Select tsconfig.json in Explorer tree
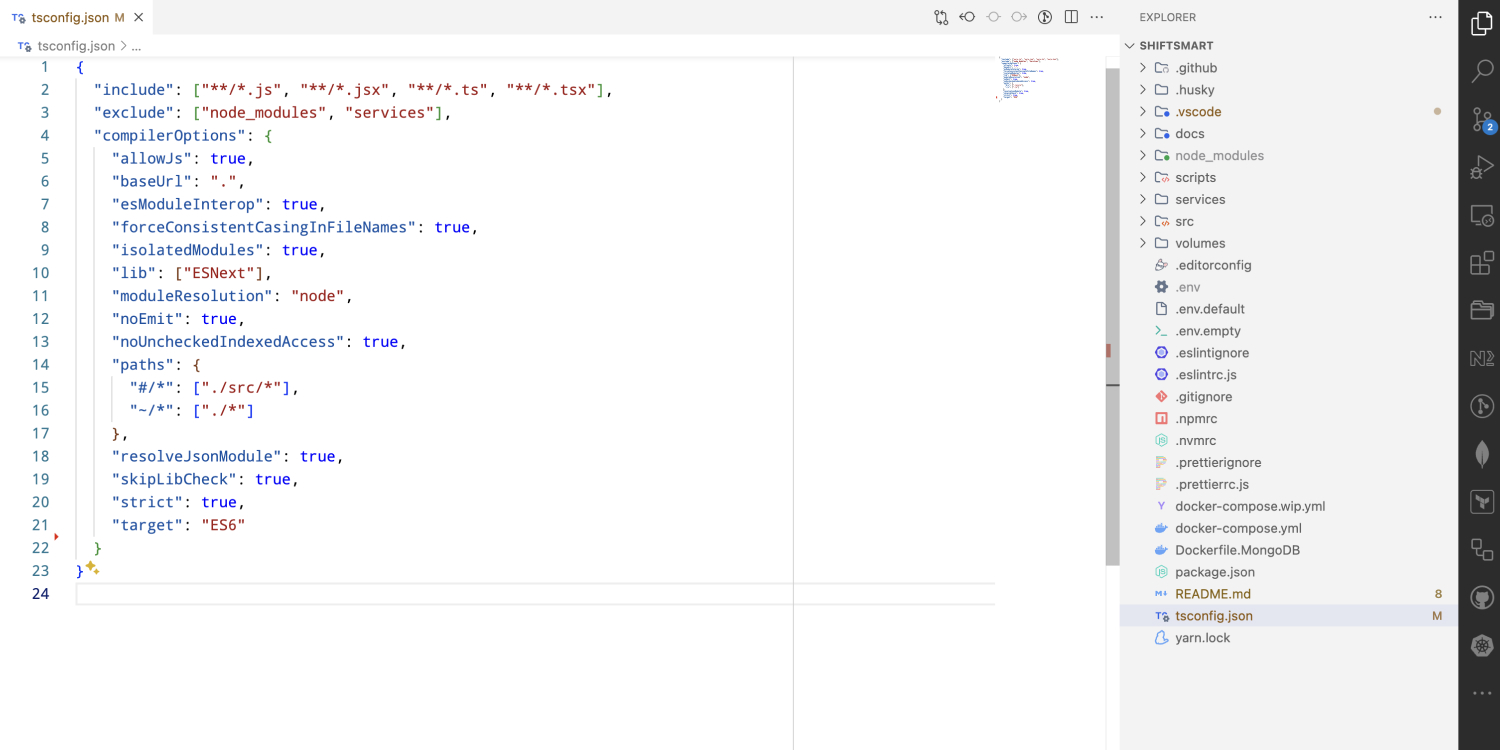Viewport: 1500px width, 750px height. pos(1289,617)
